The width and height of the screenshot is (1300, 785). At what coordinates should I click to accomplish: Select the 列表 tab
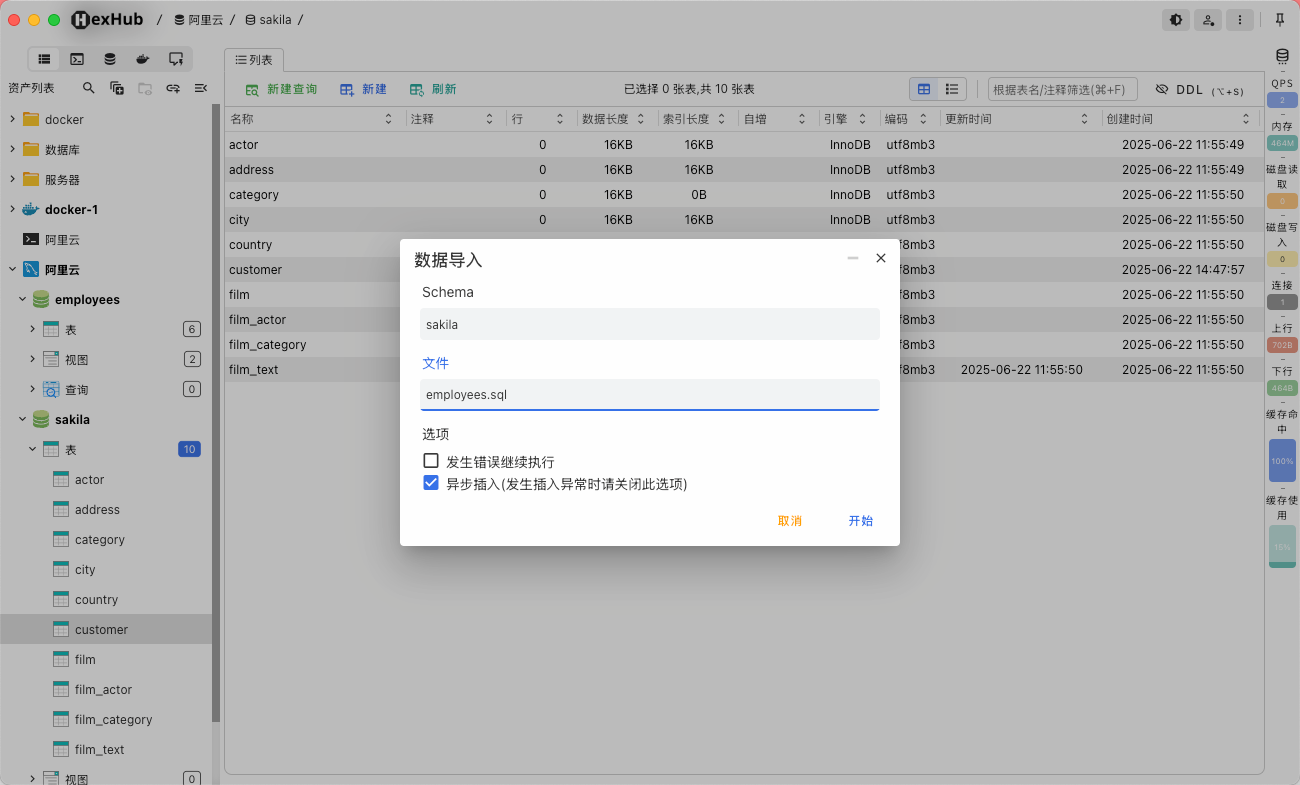(254, 60)
